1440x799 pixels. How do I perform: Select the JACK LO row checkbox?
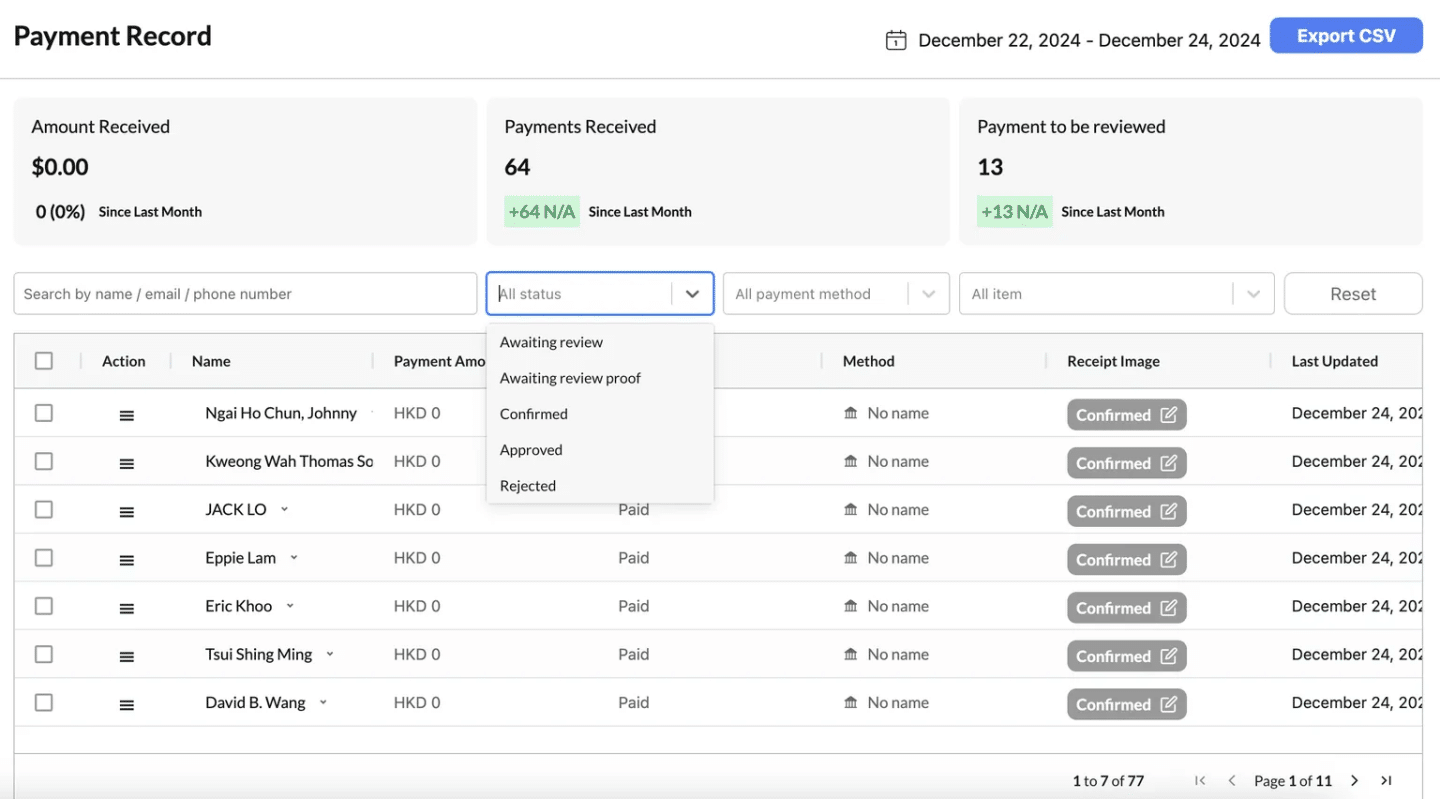click(44, 509)
